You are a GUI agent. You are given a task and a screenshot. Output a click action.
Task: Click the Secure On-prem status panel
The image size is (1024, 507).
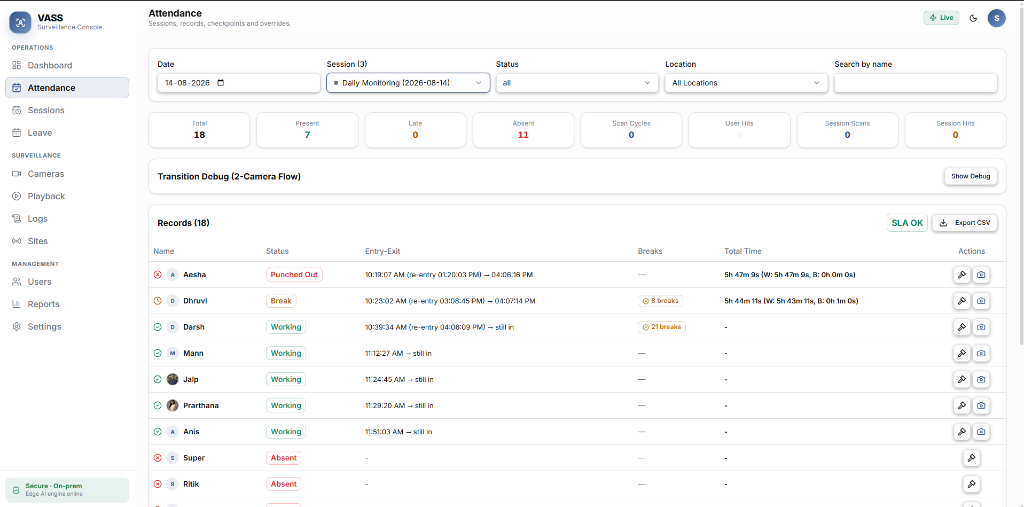(x=67, y=490)
